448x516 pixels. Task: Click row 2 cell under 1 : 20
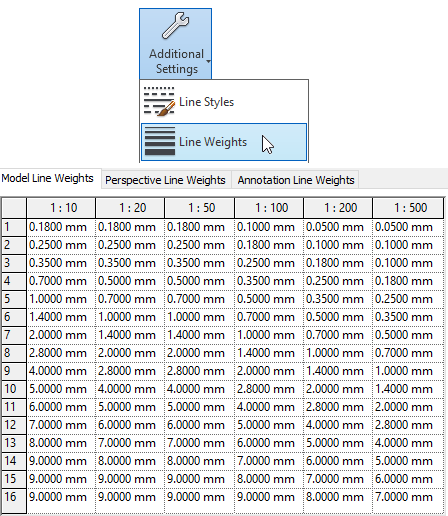130,245
